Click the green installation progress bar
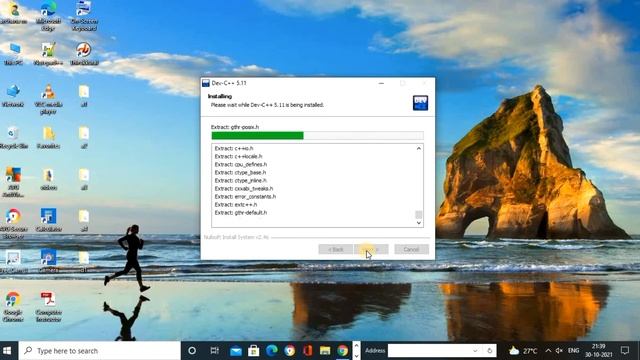Viewport: 640px width, 360px height. tap(317, 136)
